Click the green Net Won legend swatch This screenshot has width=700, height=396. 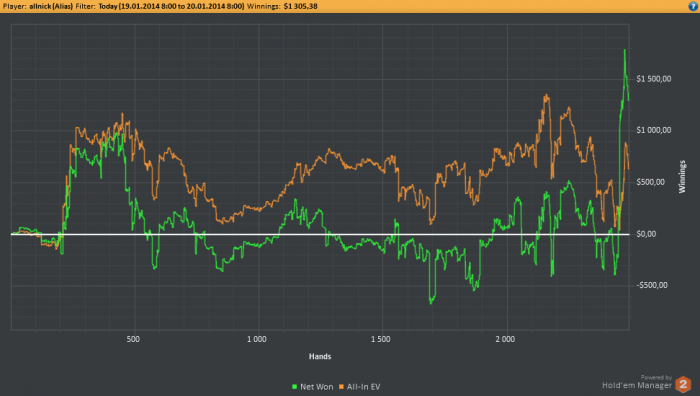point(294,387)
